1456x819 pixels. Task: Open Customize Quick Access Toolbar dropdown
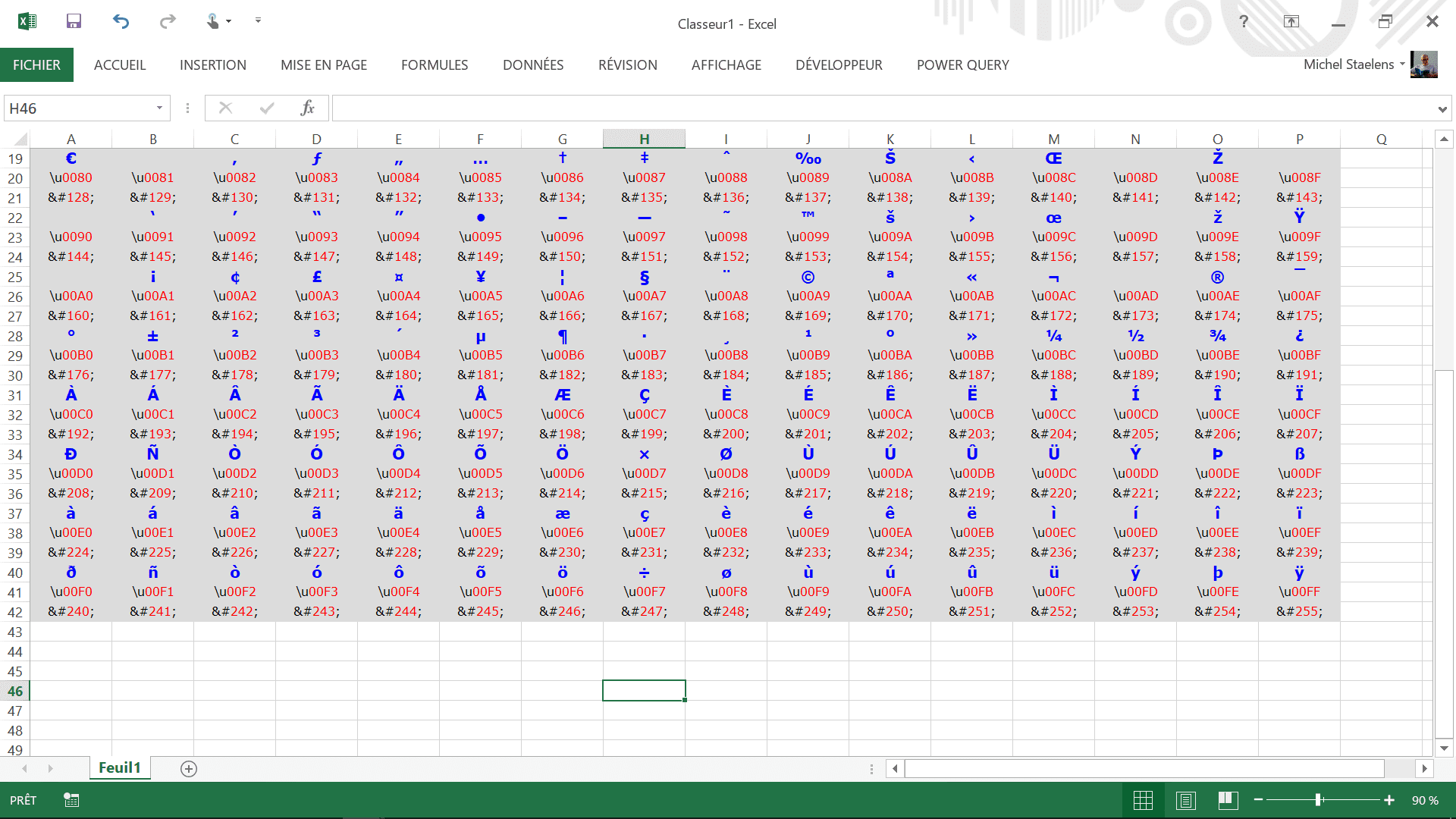258,21
